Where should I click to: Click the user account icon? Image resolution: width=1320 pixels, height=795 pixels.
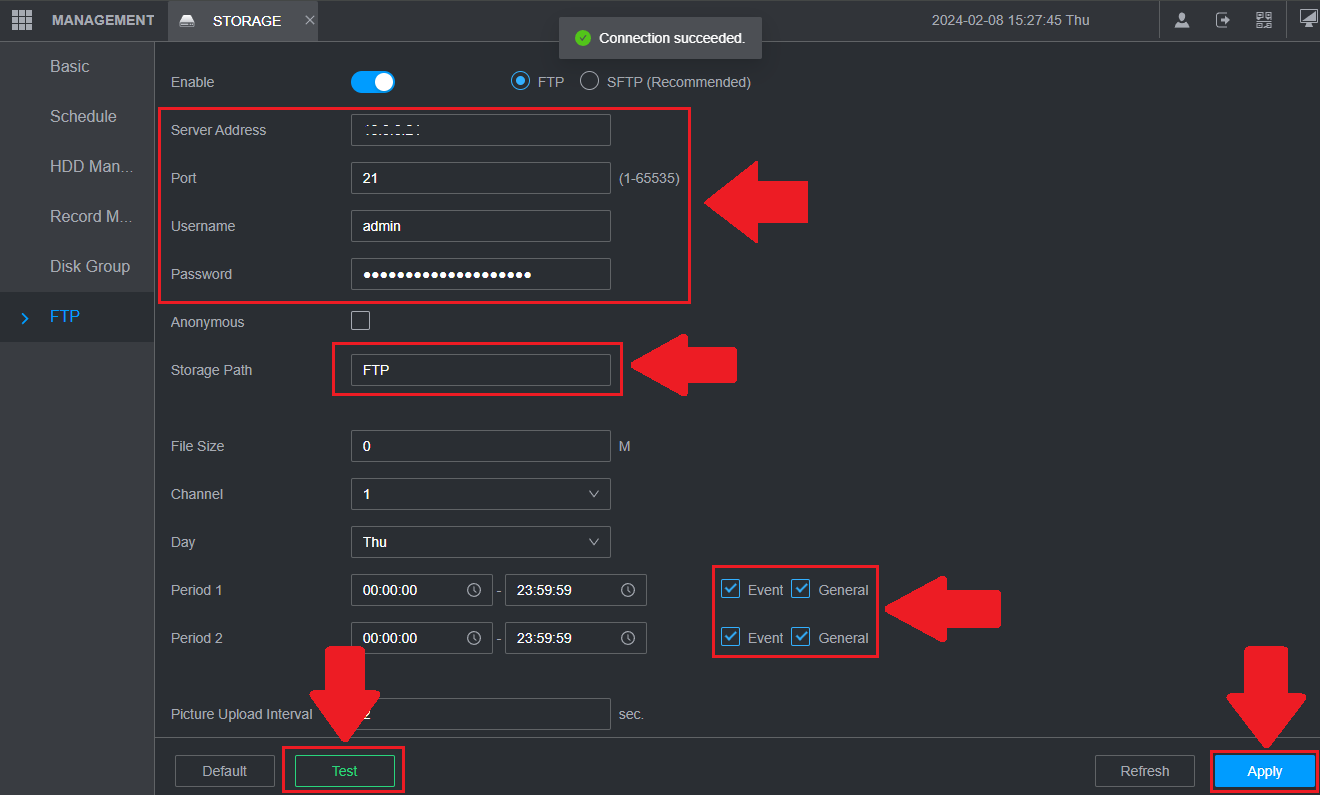[x=1182, y=20]
